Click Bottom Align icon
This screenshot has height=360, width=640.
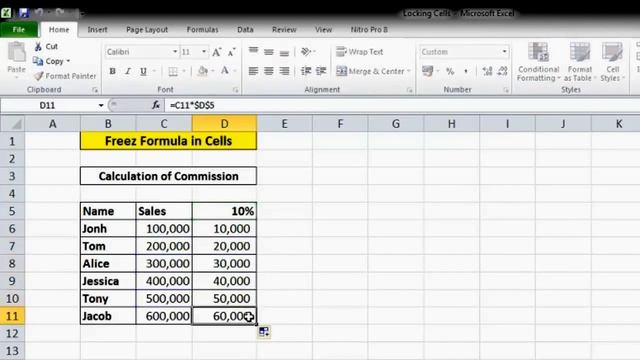point(284,52)
